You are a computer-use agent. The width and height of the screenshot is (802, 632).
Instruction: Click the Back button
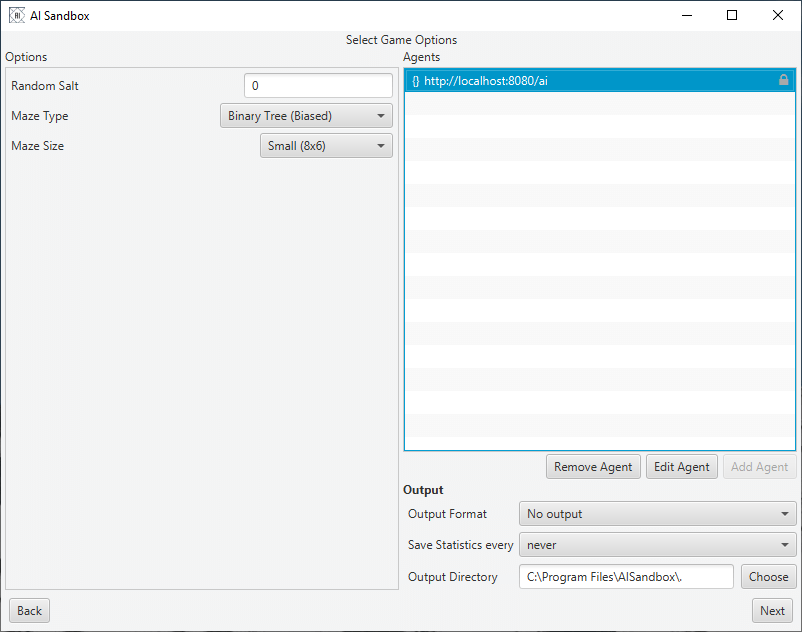point(28,610)
